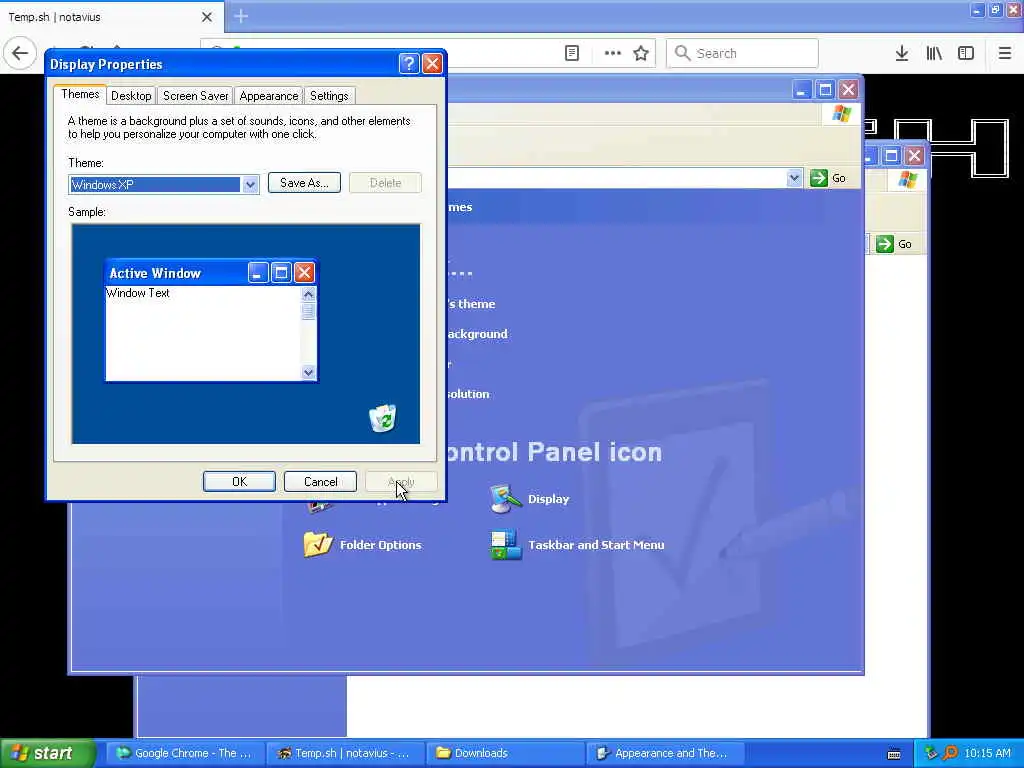Switch to Google Chrome taskbar item

point(185,753)
